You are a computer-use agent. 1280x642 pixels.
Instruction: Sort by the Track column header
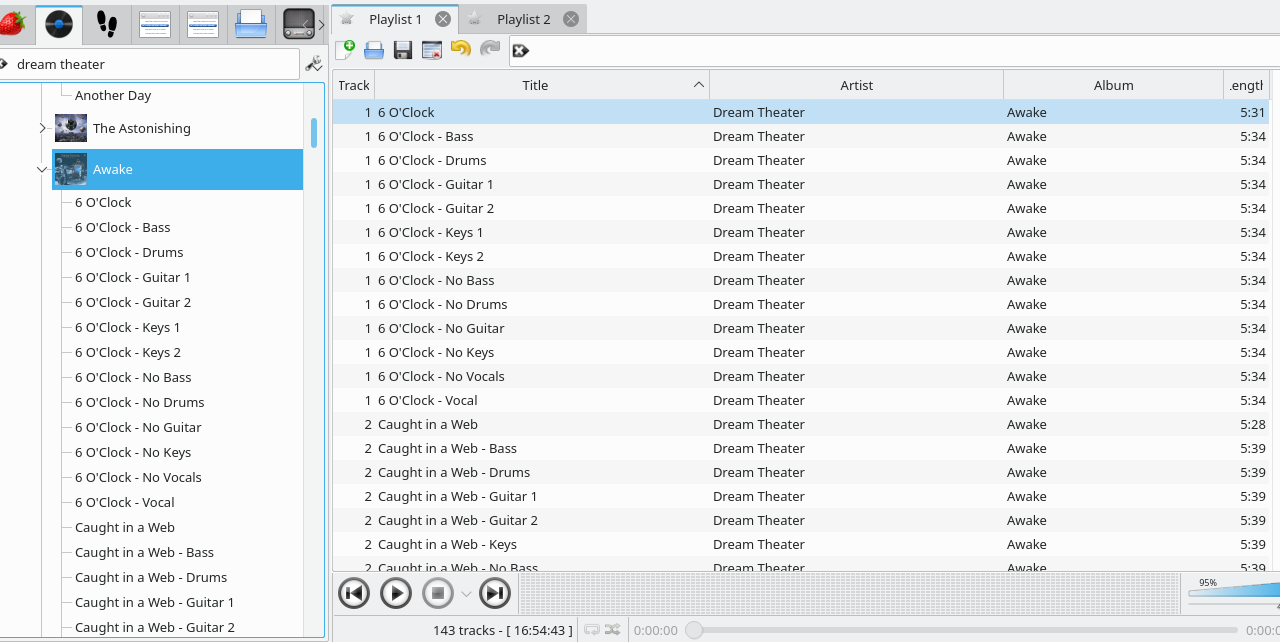click(354, 85)
